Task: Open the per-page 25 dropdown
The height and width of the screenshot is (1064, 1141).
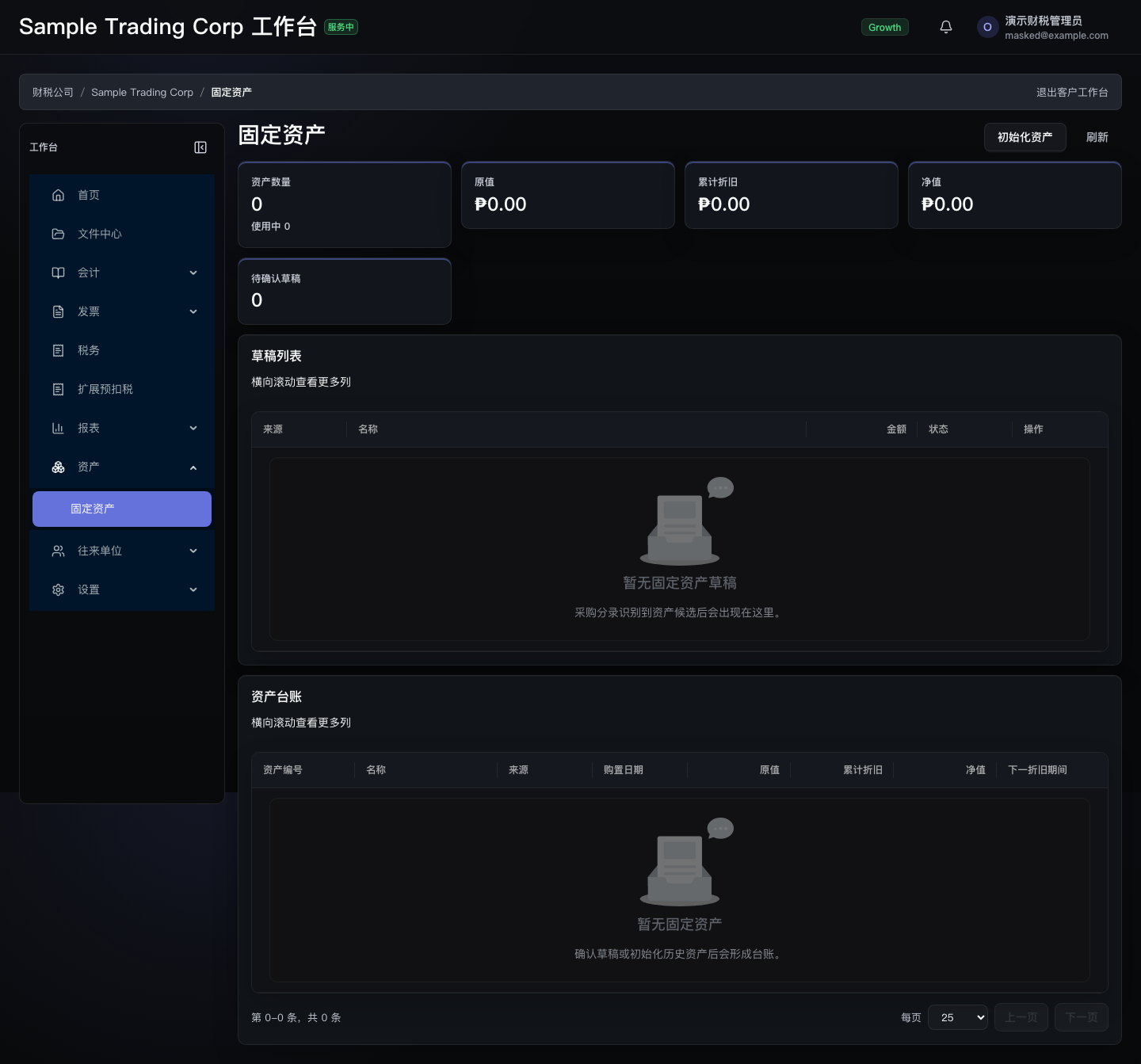Action: [x=958, y=1017]
